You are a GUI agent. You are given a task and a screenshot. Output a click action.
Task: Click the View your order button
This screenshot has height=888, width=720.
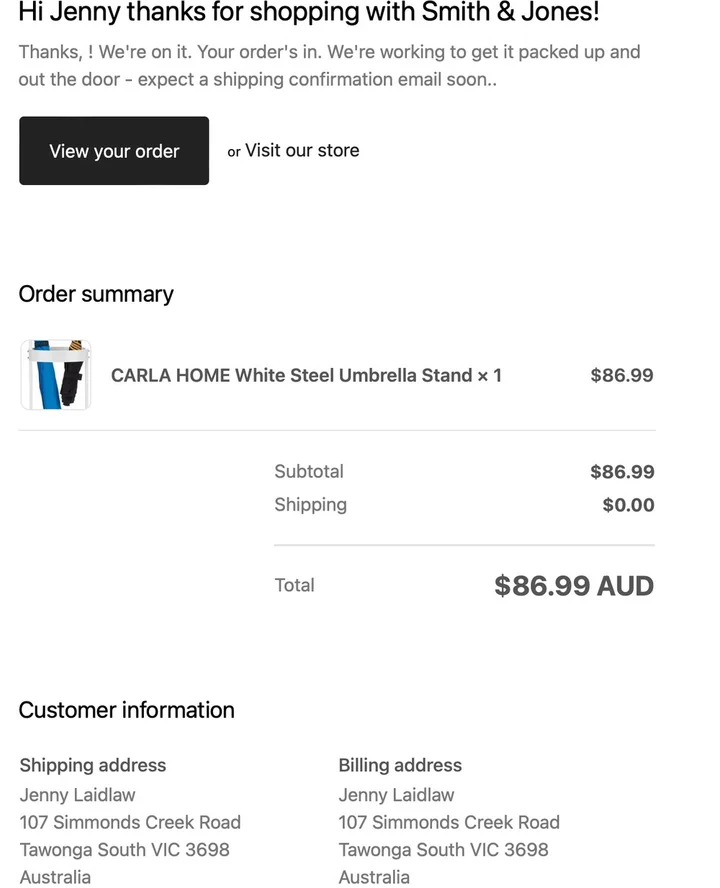click(114, 151)
